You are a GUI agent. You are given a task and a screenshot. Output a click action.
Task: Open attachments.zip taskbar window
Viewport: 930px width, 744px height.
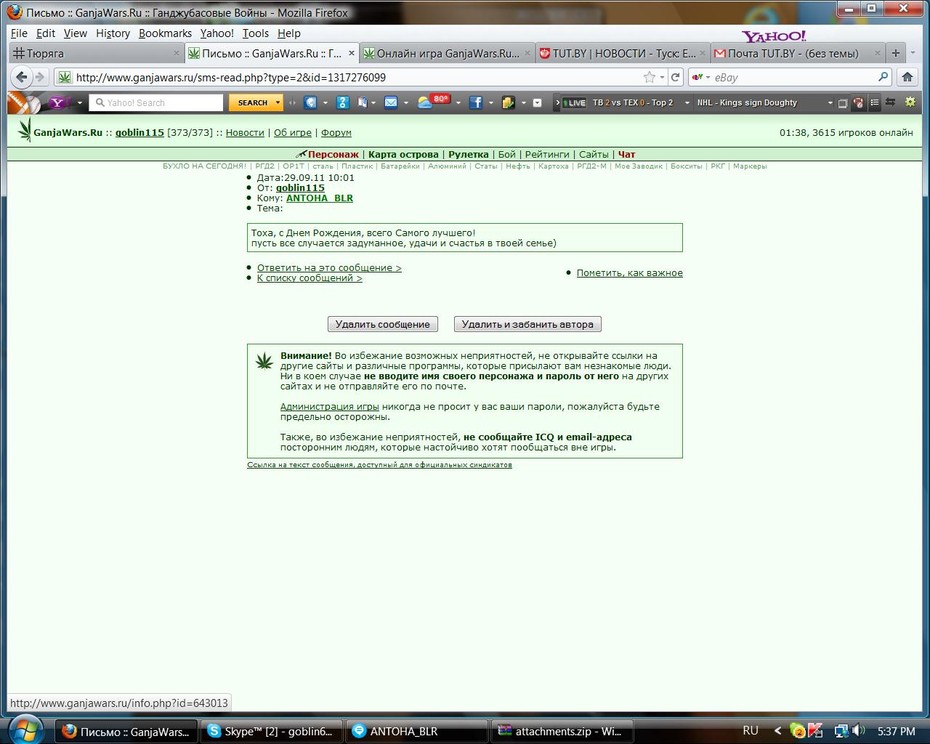(x=561, y=731)
